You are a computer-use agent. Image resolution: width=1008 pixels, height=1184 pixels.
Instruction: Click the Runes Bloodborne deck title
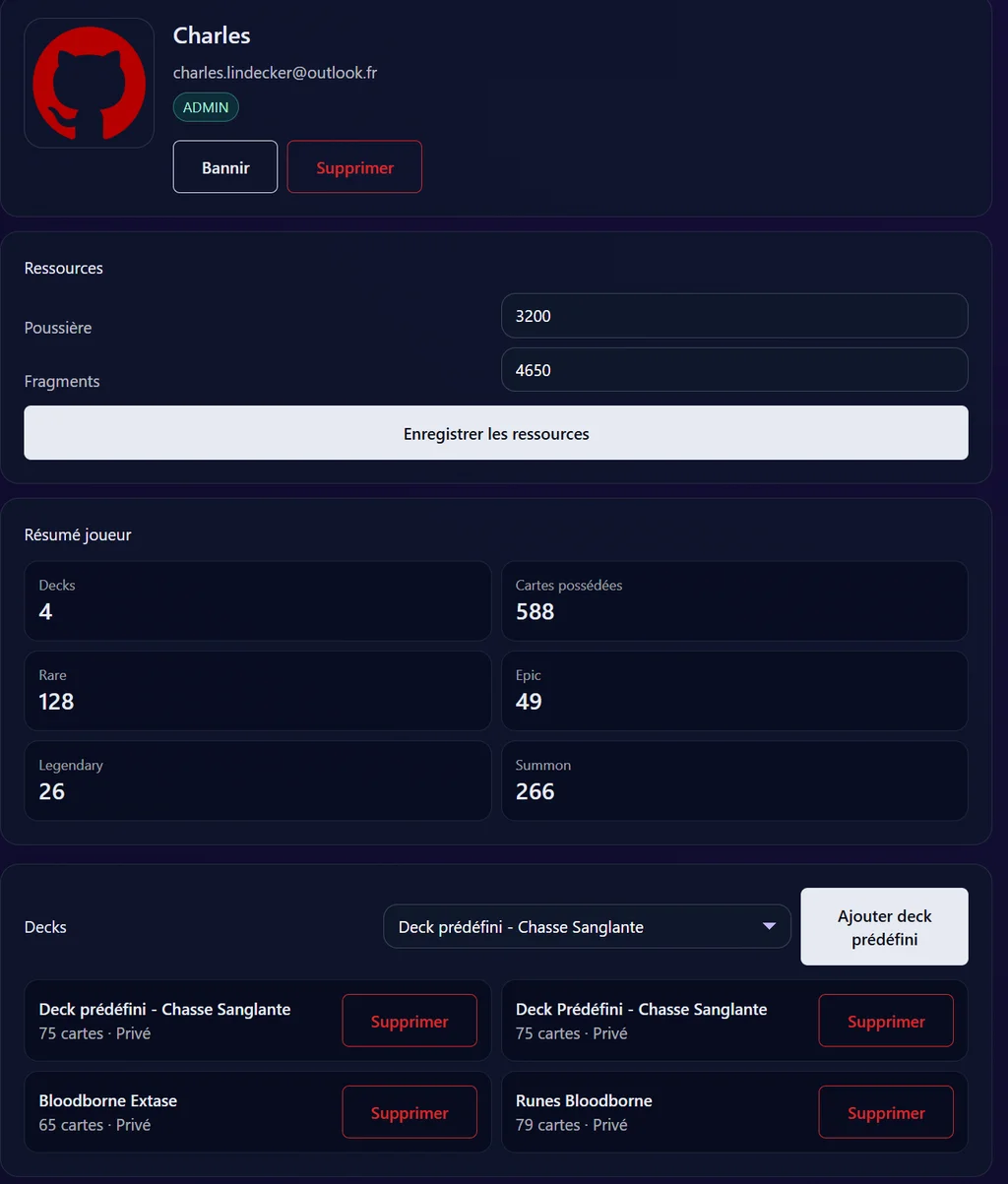[x=584, y=1100]
